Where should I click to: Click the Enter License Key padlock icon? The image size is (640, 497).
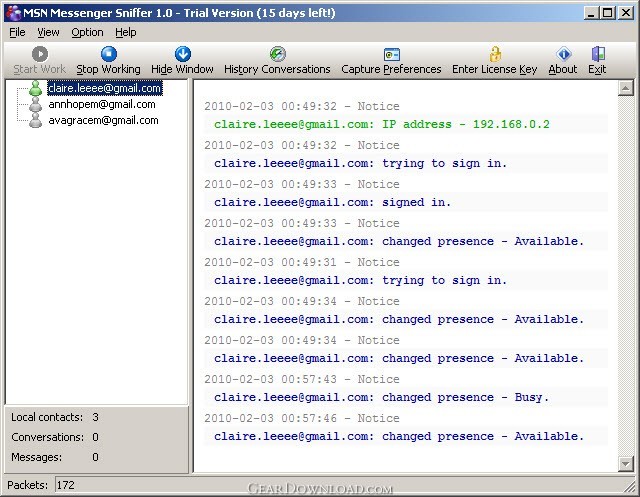coord(495,54)
